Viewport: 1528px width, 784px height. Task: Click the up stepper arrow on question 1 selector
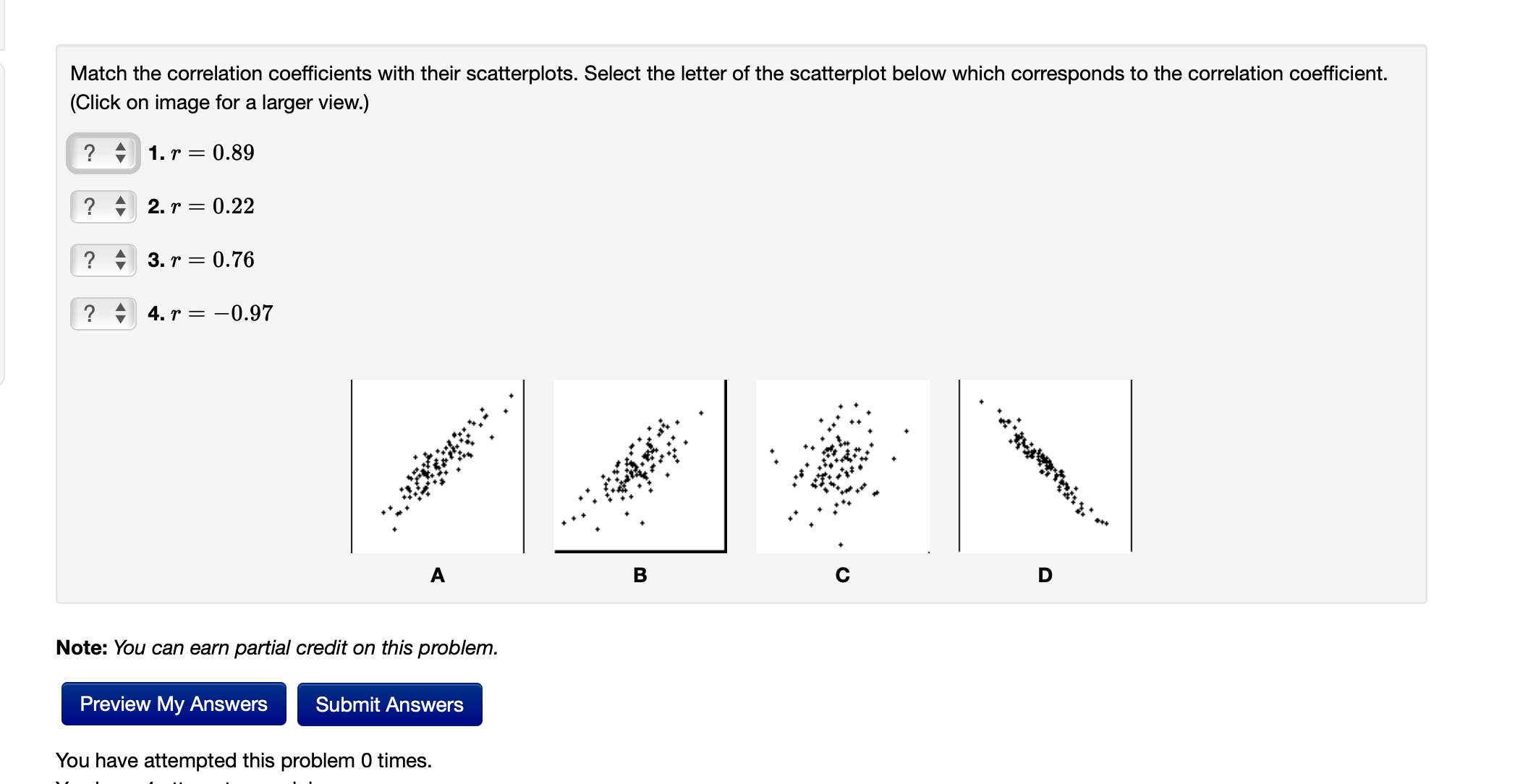pyautogui.click(x=121, y=148)
